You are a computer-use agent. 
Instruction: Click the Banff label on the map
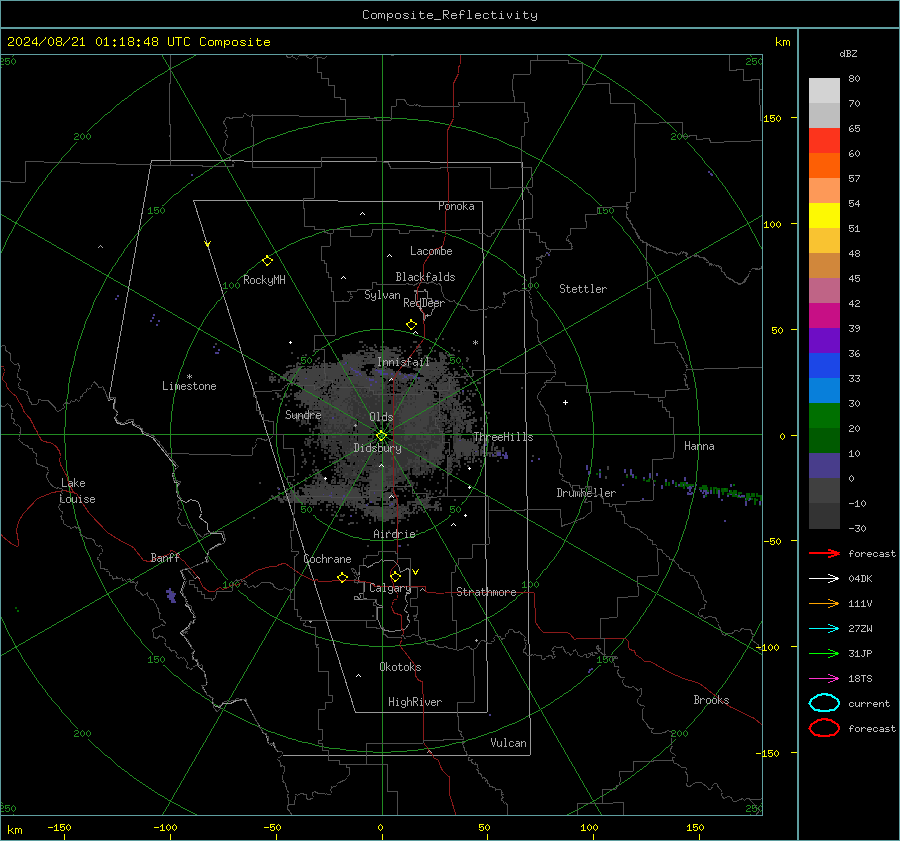point(165,558)
